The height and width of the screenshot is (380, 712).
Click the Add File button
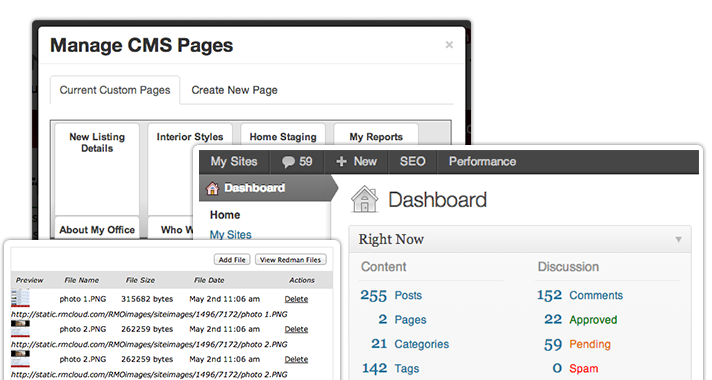click(232, 260)
